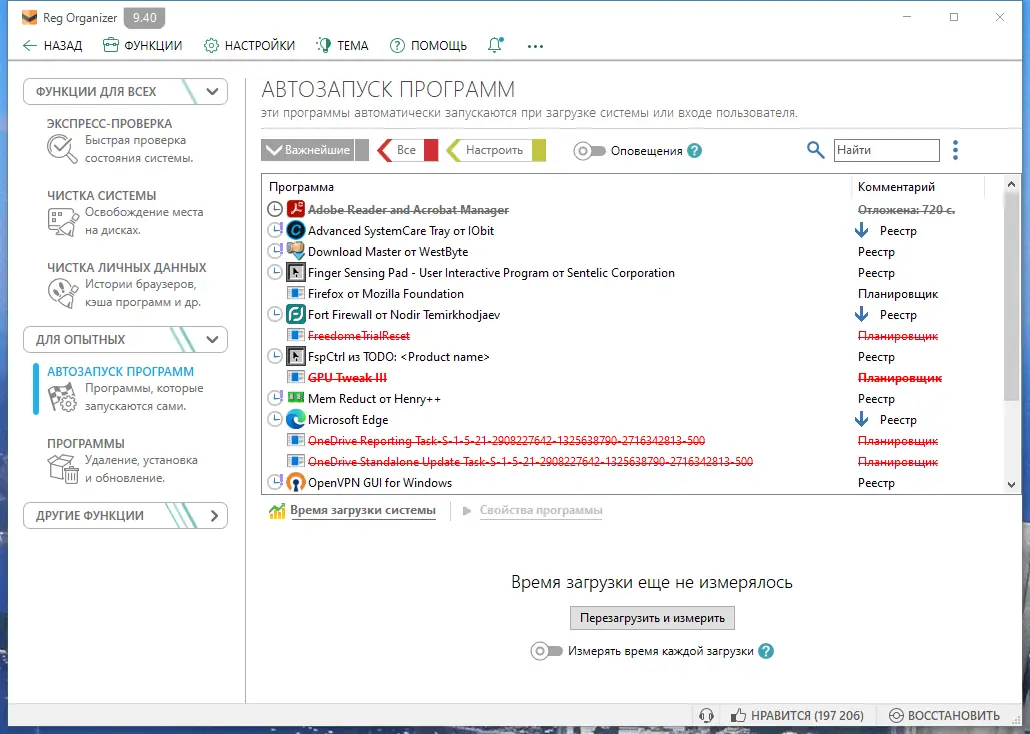Open ЧИСТКА СИСТЕМЫ in sidebar

pyautogui.click(x=124, y=212)
